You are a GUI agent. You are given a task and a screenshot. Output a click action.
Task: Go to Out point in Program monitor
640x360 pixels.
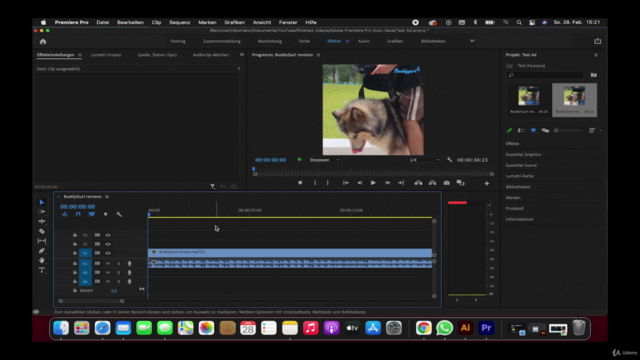(x=401, y=183)
